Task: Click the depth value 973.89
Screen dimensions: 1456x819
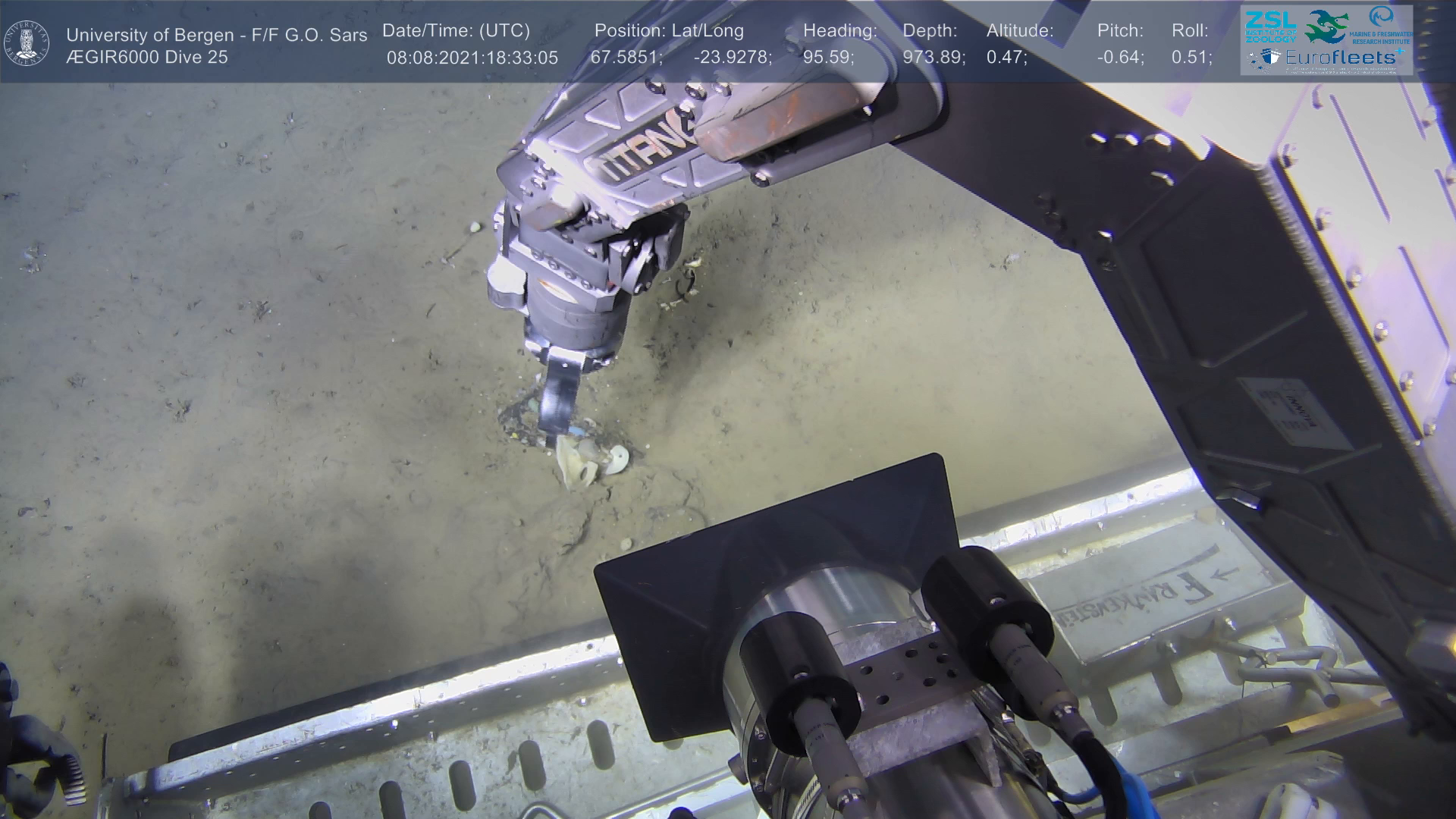Action: point(934,58)
